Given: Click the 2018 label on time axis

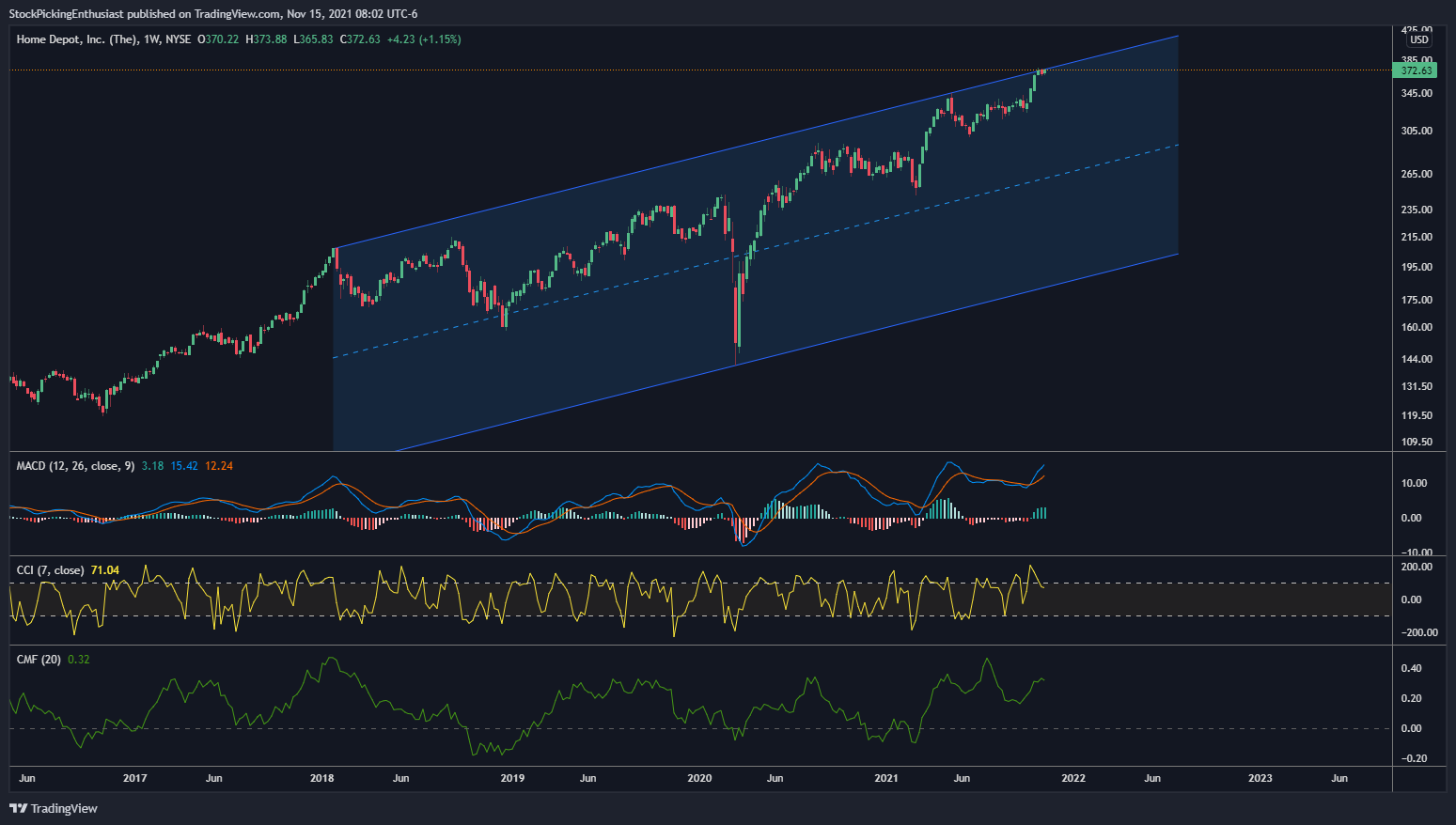Looking at the screenshot, I should (x=321, y=779).
